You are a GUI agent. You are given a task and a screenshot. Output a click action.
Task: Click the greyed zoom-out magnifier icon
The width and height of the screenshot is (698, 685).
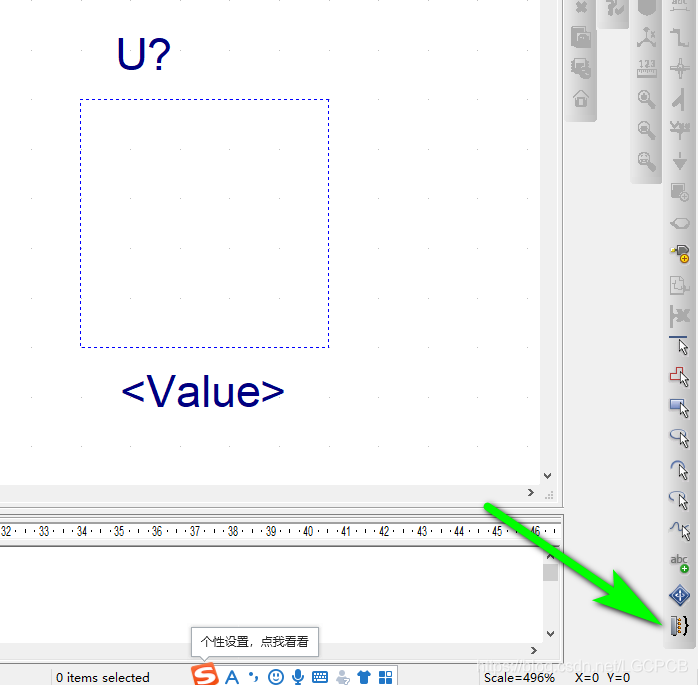646,130
